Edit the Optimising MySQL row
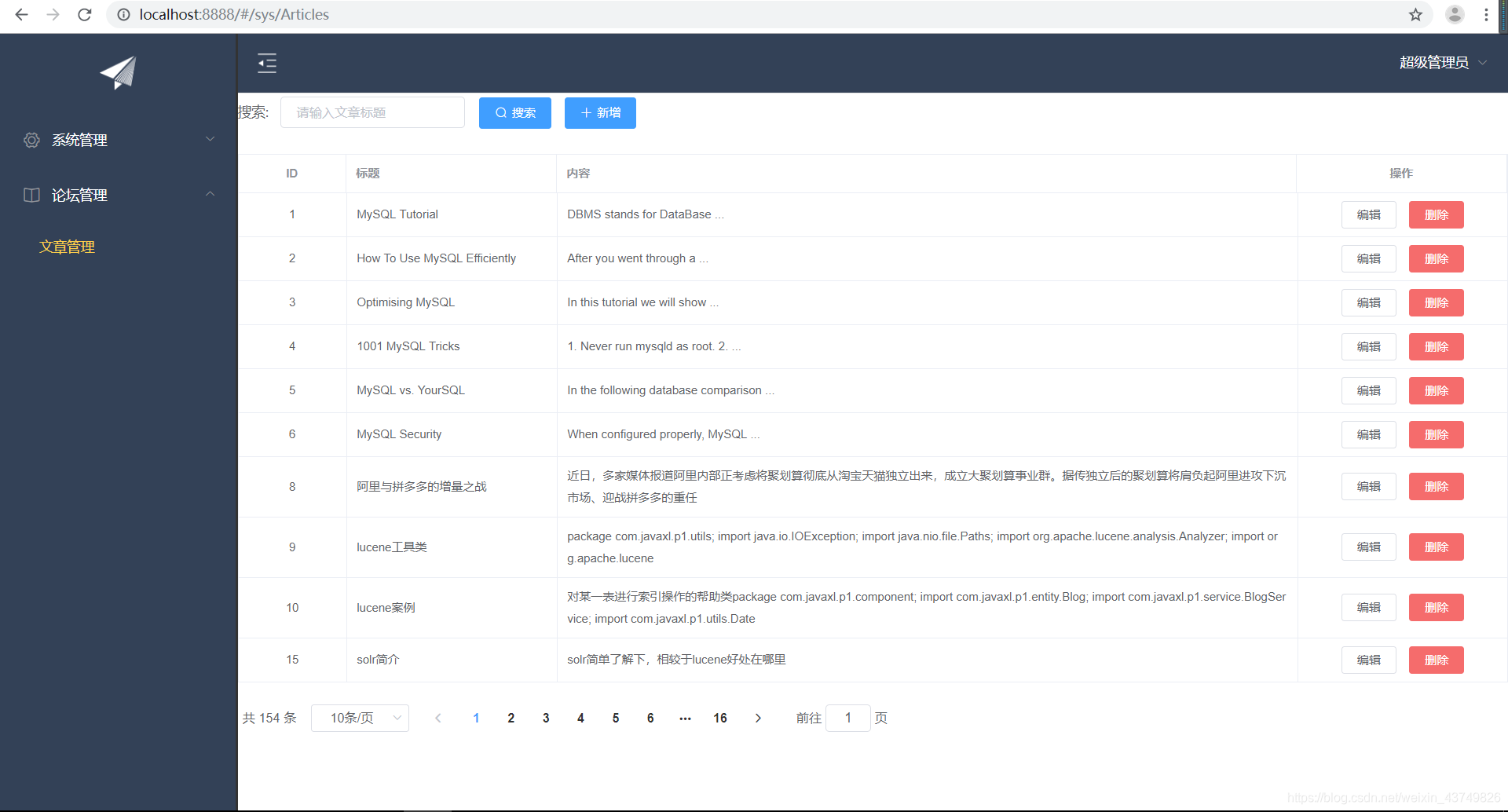The height and width of the screenshot is (812, 1508). tap(1368, 302)
